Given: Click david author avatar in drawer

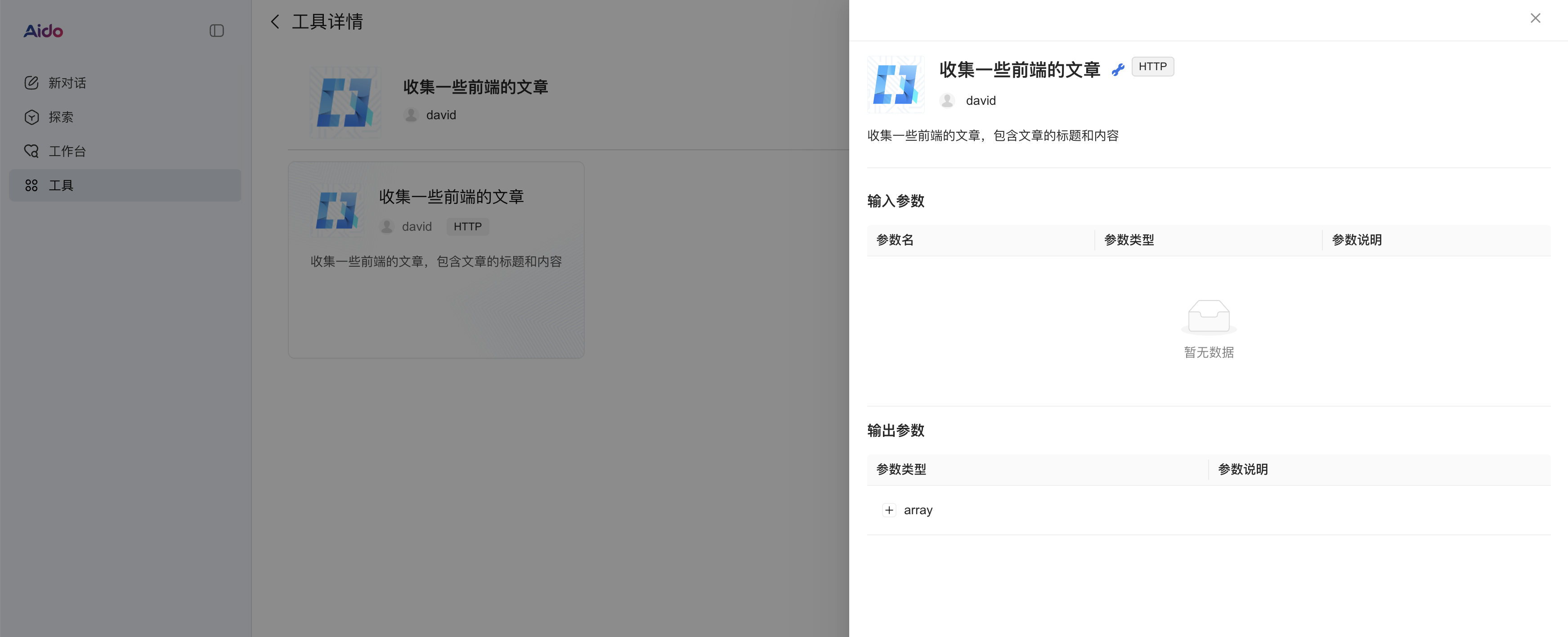Looking at the screenshot, I should pyautogui.click(x=947, y=100).
